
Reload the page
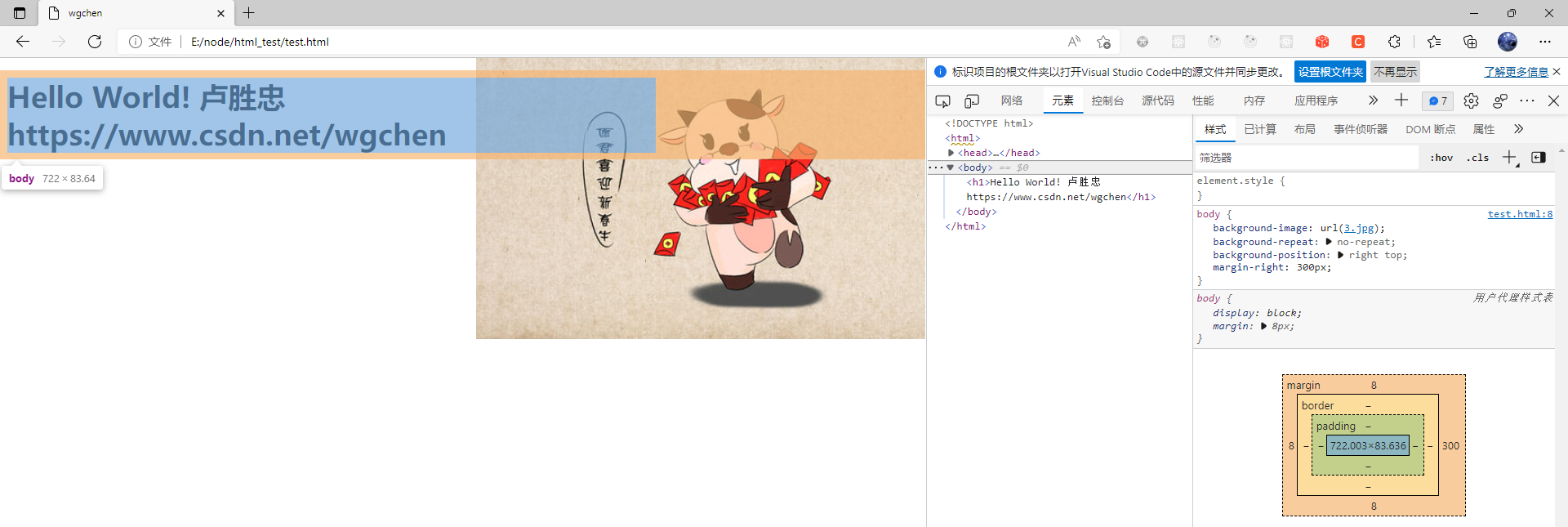tap(95, 42)
